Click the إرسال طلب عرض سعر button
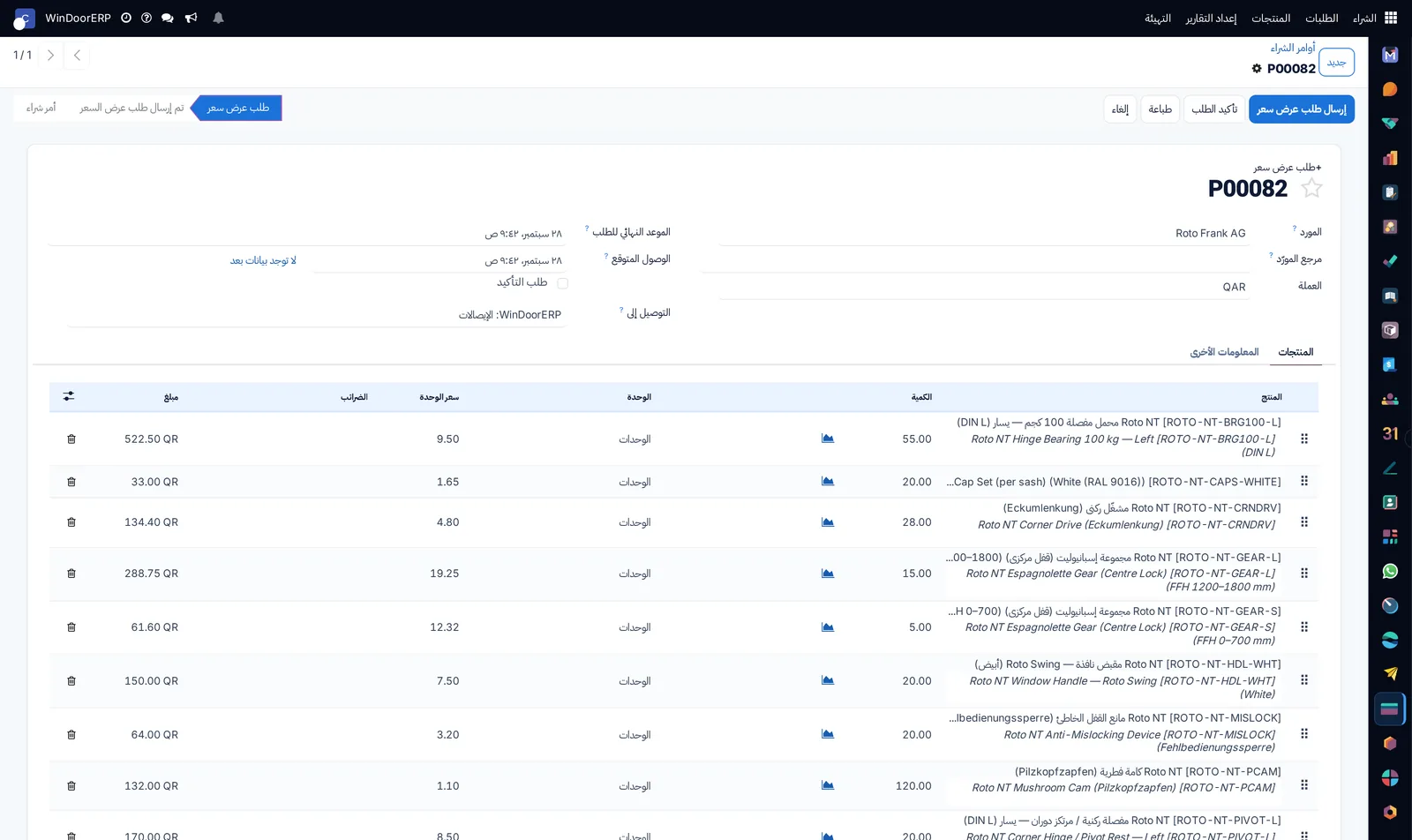Screen dimensions: 1412x840 click(1302, 109)
